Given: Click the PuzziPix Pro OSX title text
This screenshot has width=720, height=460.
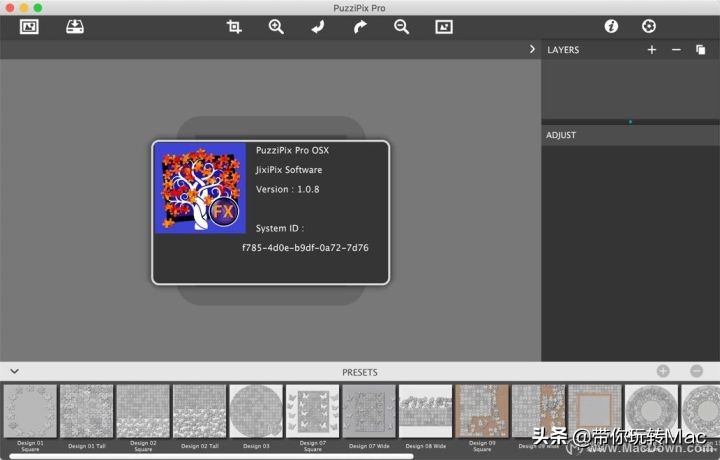Looking at the screenshot, I should click(292, 150).
